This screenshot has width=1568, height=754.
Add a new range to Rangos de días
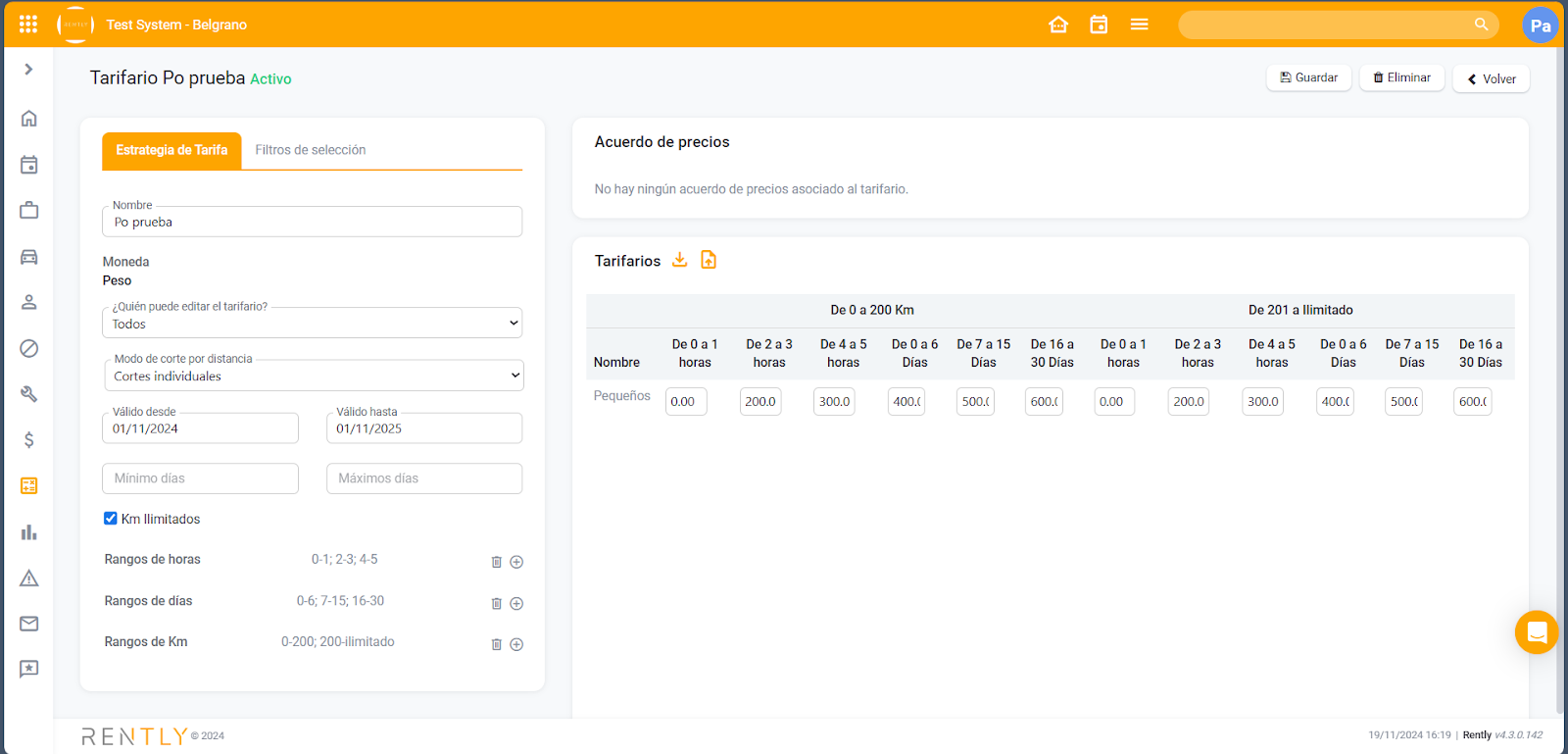point(516,603)
